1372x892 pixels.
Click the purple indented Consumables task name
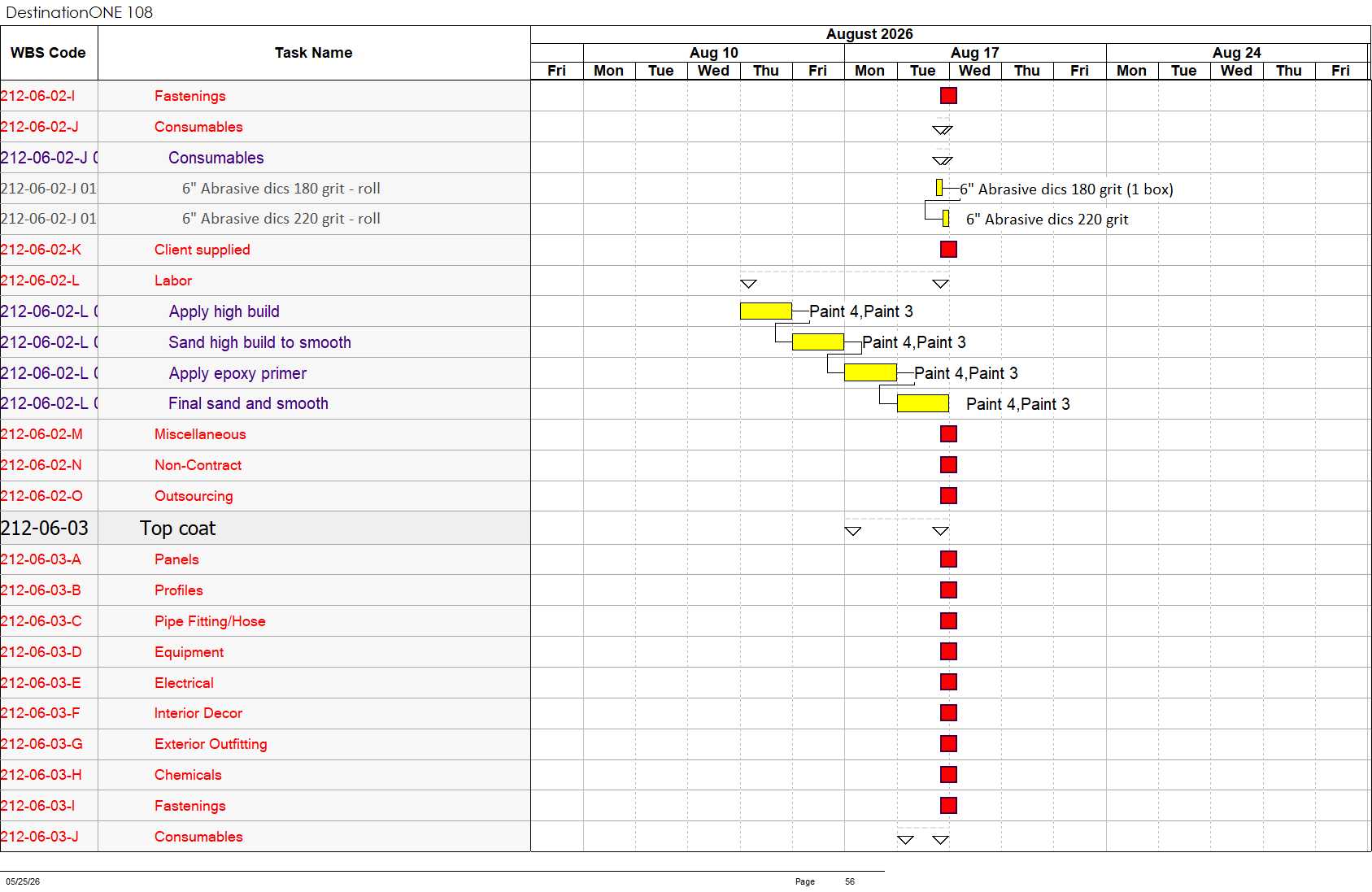click(x=216, y=158)
